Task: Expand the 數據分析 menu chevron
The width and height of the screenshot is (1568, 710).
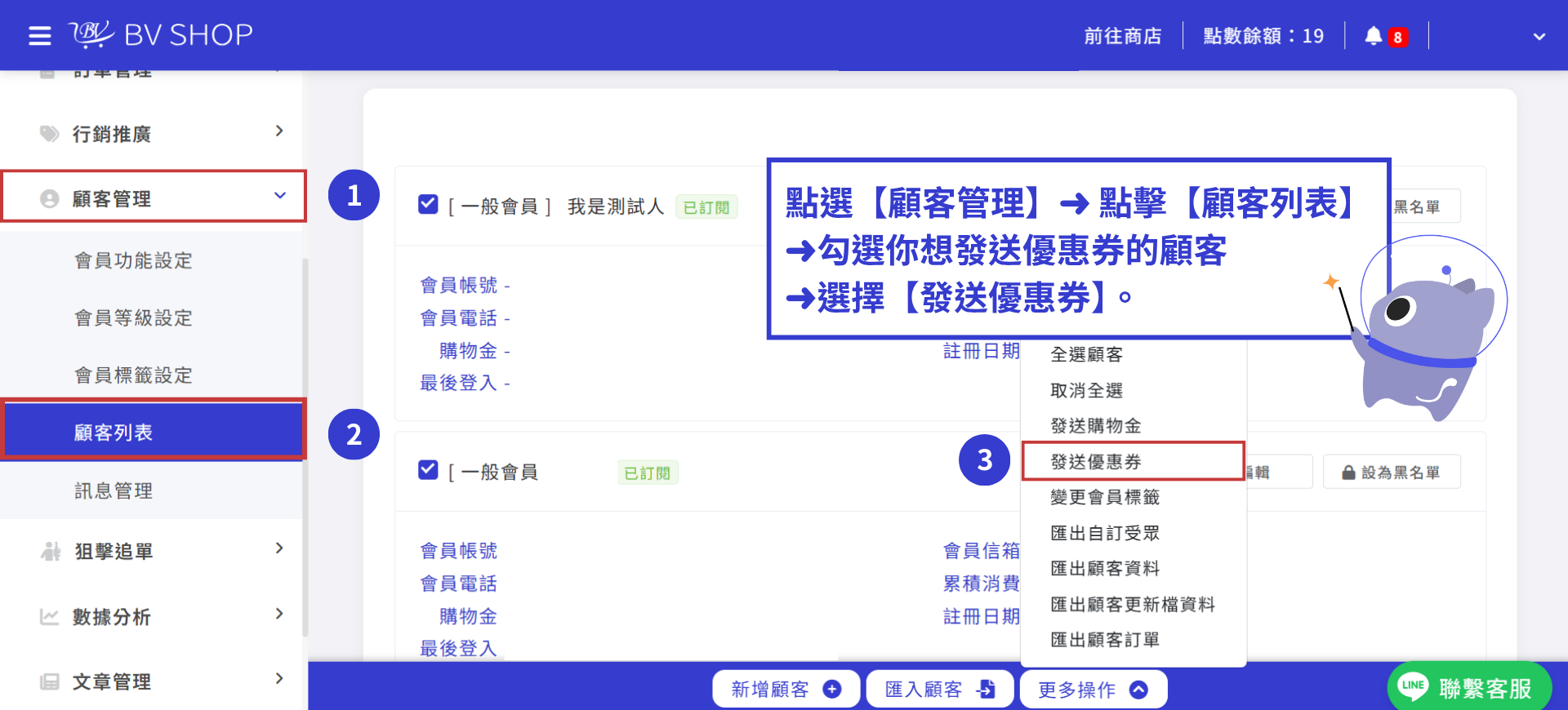Action: (x=279, y=614)
